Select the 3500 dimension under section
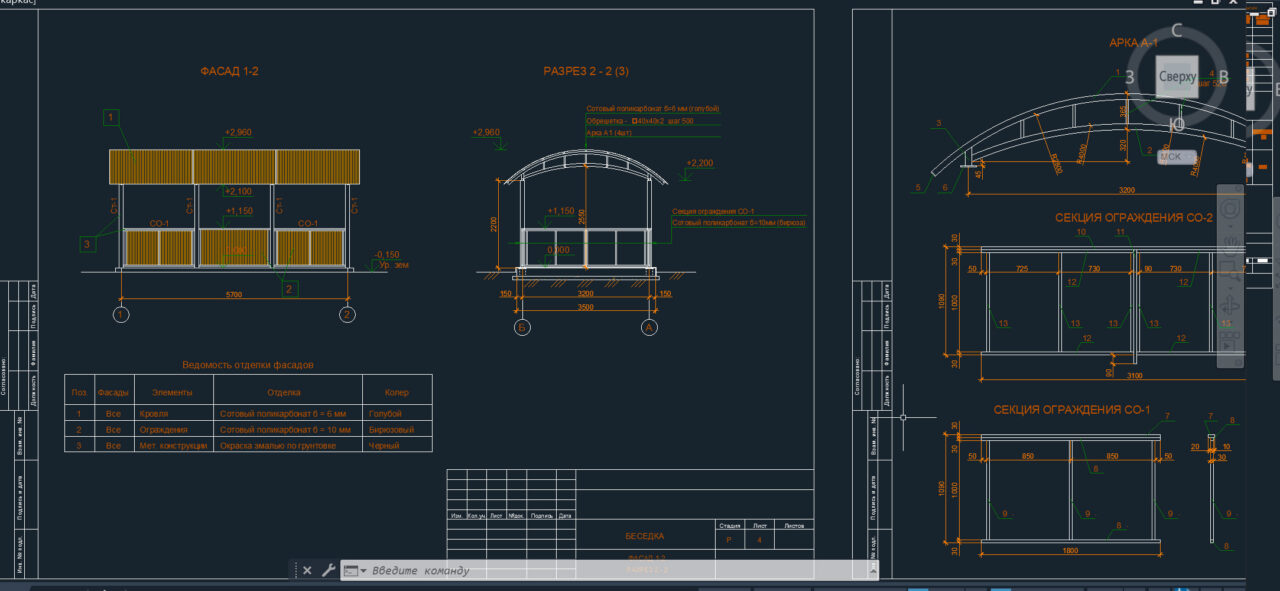 tap(585, 308)
